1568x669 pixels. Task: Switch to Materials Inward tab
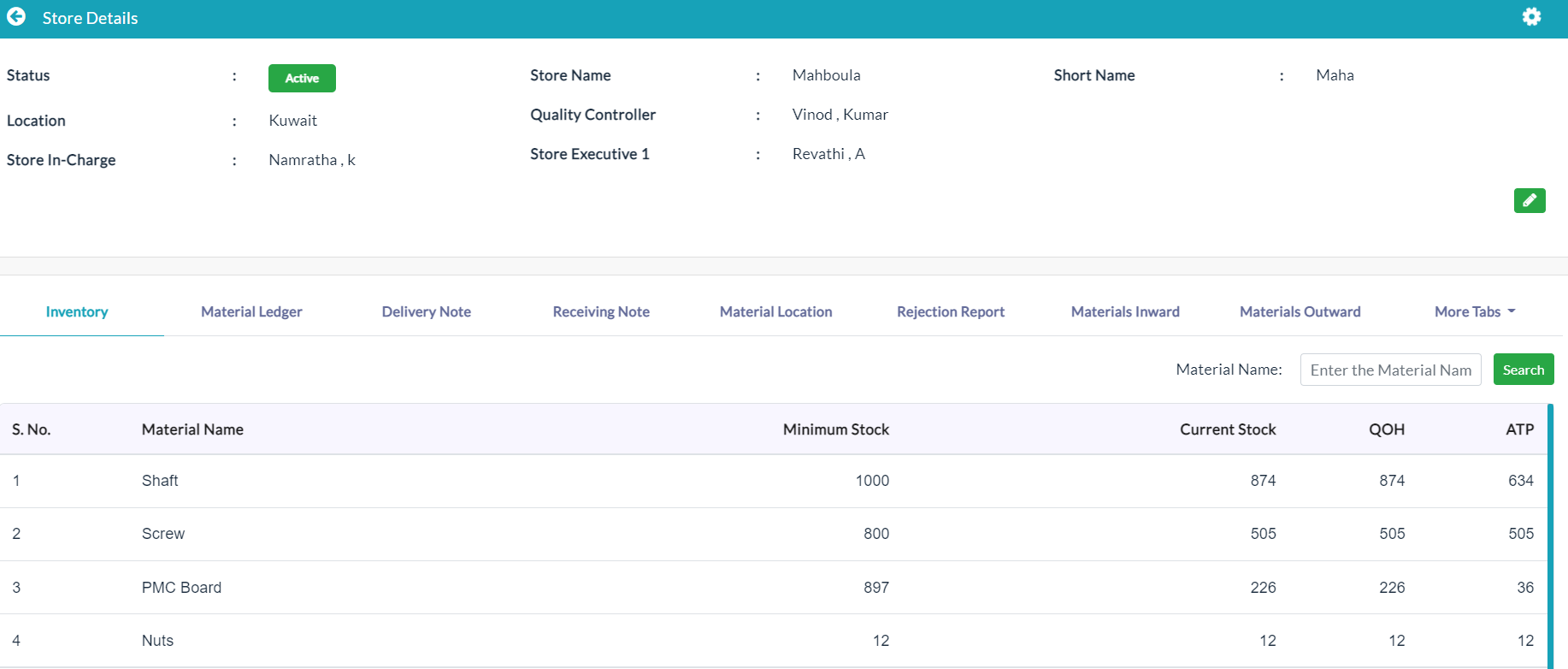point(1125,311)
